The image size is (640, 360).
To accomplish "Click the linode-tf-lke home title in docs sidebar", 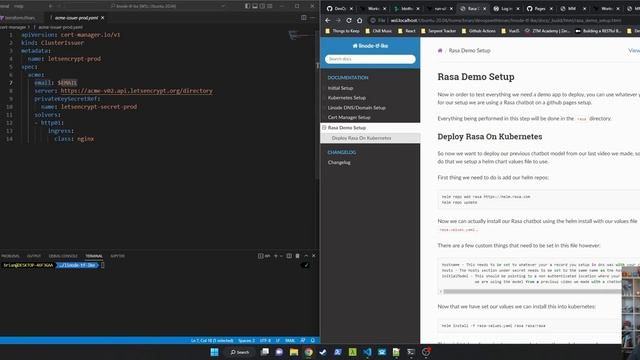I will 370,46.
